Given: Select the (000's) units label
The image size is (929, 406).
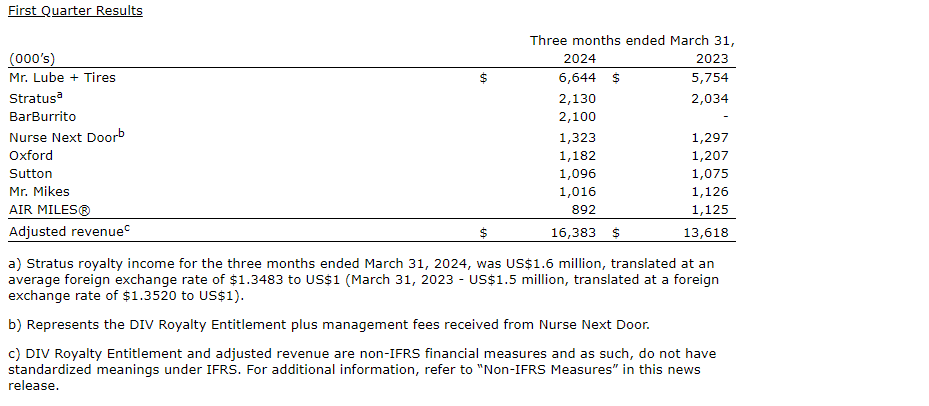Looking at the screenshot, I should [x=32, y=59].
